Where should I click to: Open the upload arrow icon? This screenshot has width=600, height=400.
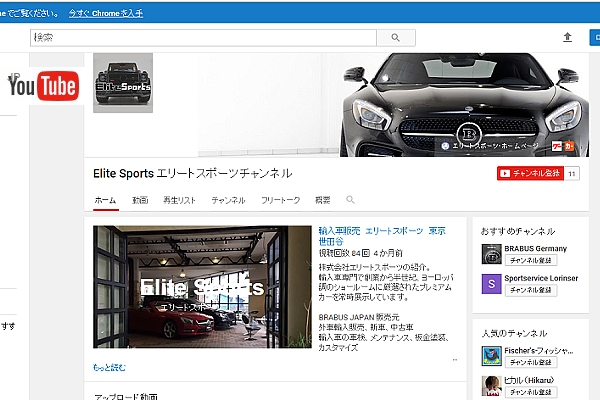(x=567, y=37)
